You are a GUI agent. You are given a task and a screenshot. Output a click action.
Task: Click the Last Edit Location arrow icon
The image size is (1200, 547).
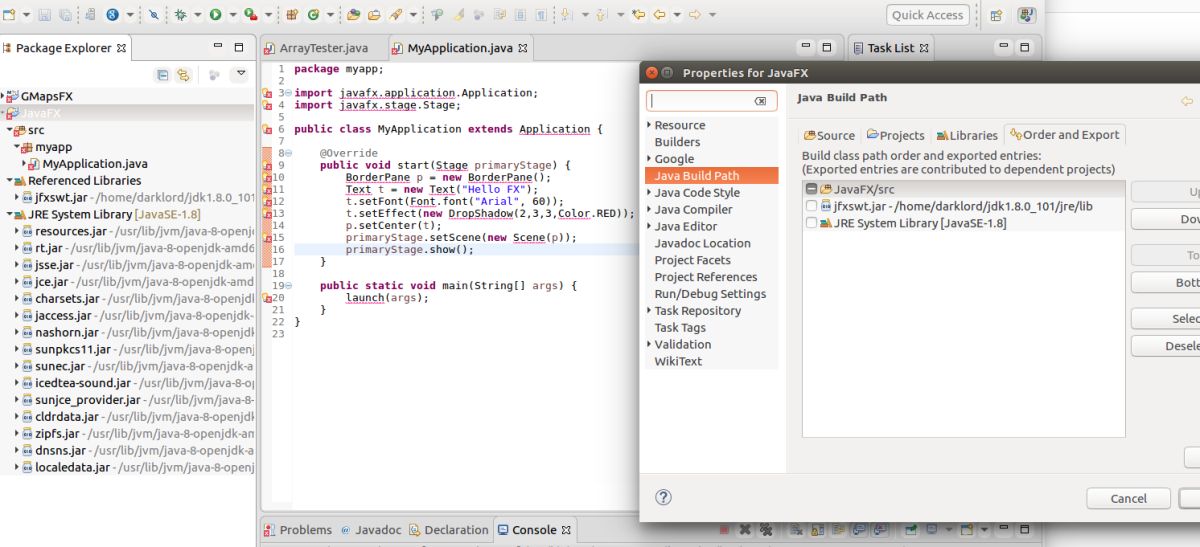(x=637, y=15)
